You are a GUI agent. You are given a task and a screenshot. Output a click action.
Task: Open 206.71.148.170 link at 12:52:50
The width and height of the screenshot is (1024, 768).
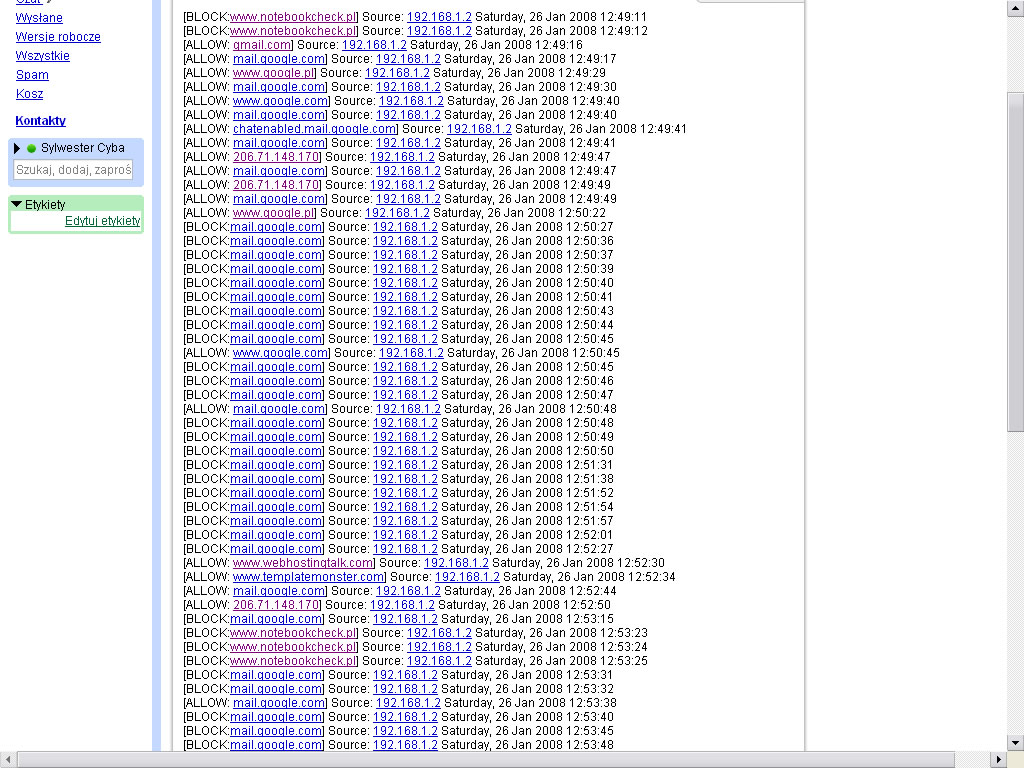pyautogui.click(x=276, y=605)
